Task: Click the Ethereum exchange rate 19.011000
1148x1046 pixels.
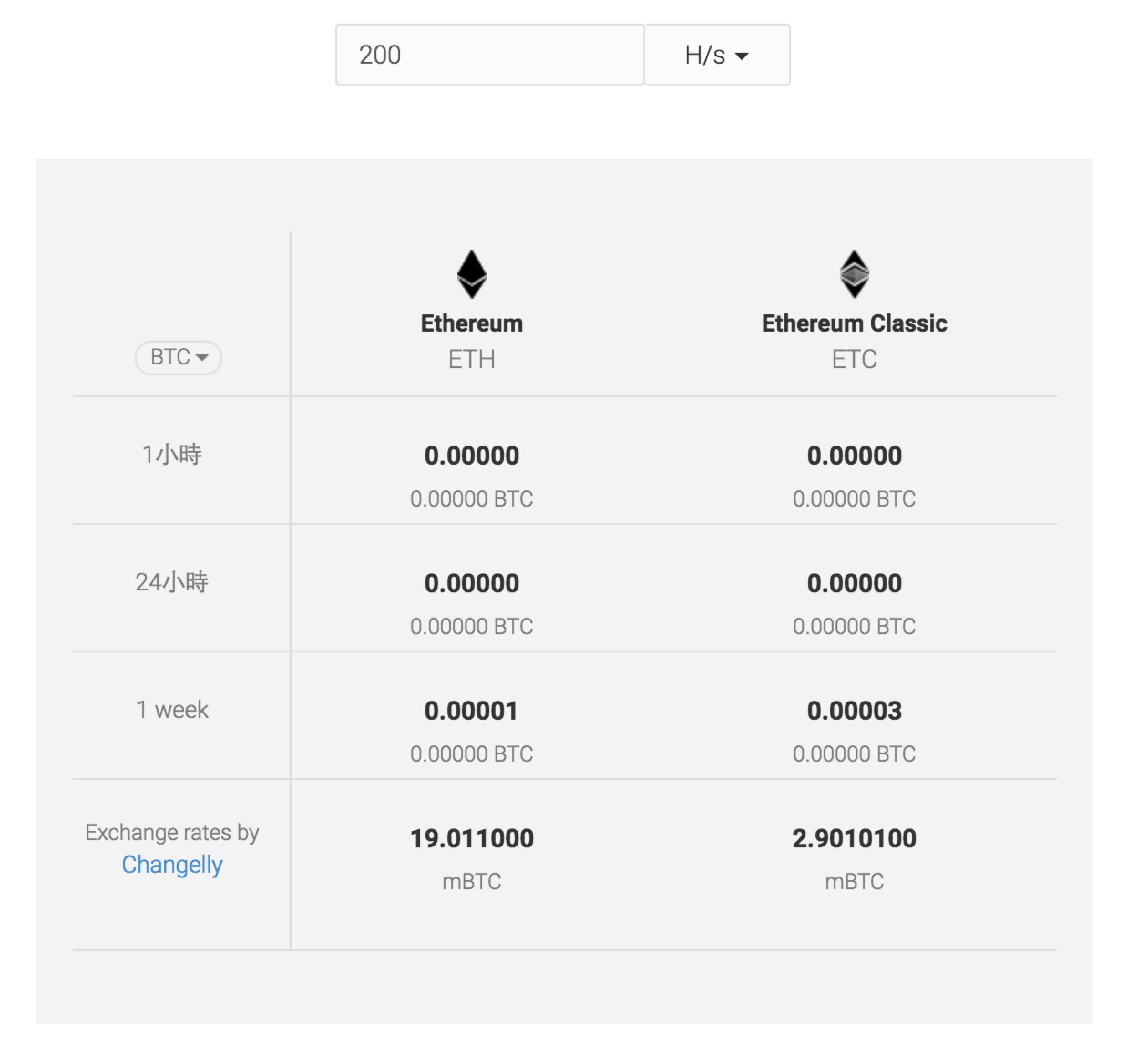Action: 471,838
